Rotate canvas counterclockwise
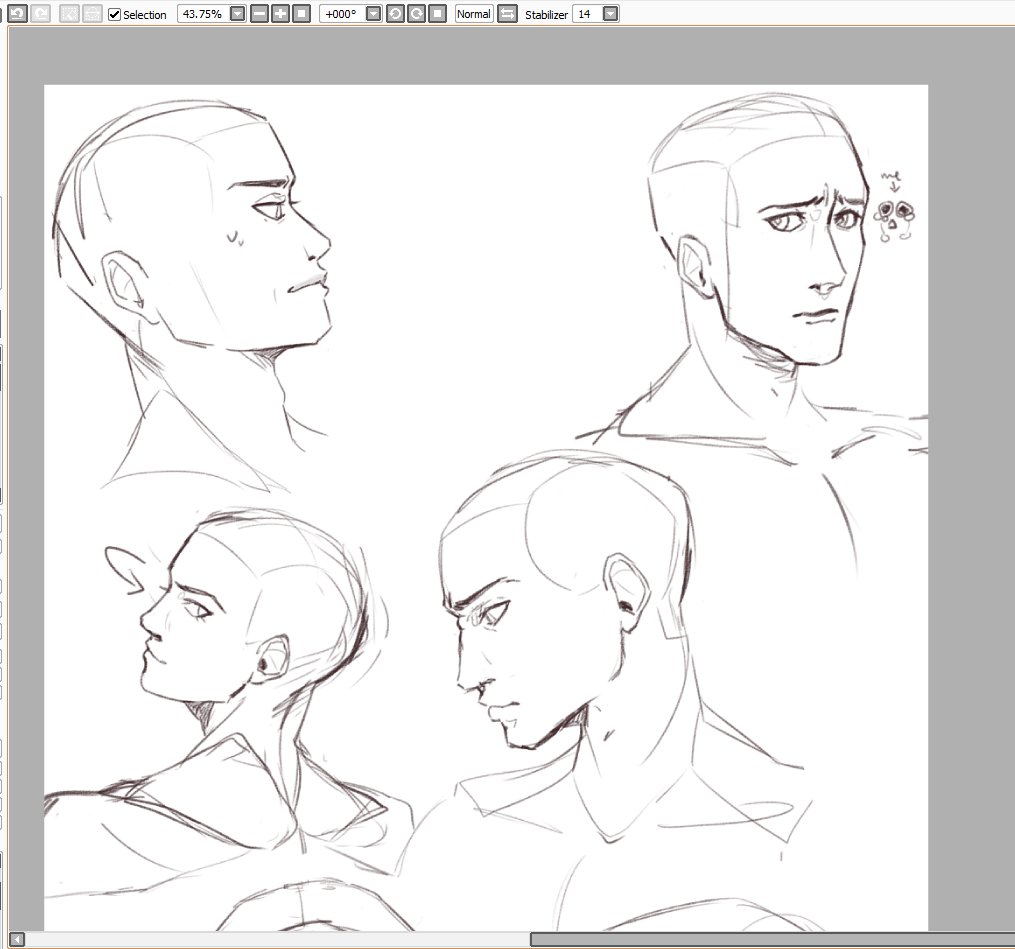 point(395,14)
